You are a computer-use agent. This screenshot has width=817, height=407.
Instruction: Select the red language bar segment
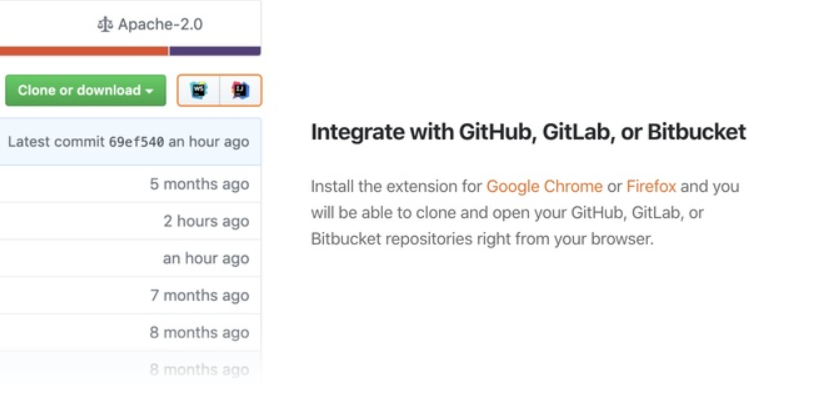pyautogui.click(x=84, y=51)
